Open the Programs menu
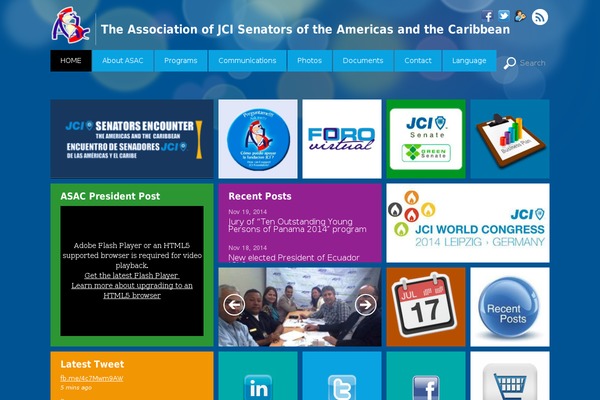The height and width of the screenshot is (400, 600). [181, 60]
